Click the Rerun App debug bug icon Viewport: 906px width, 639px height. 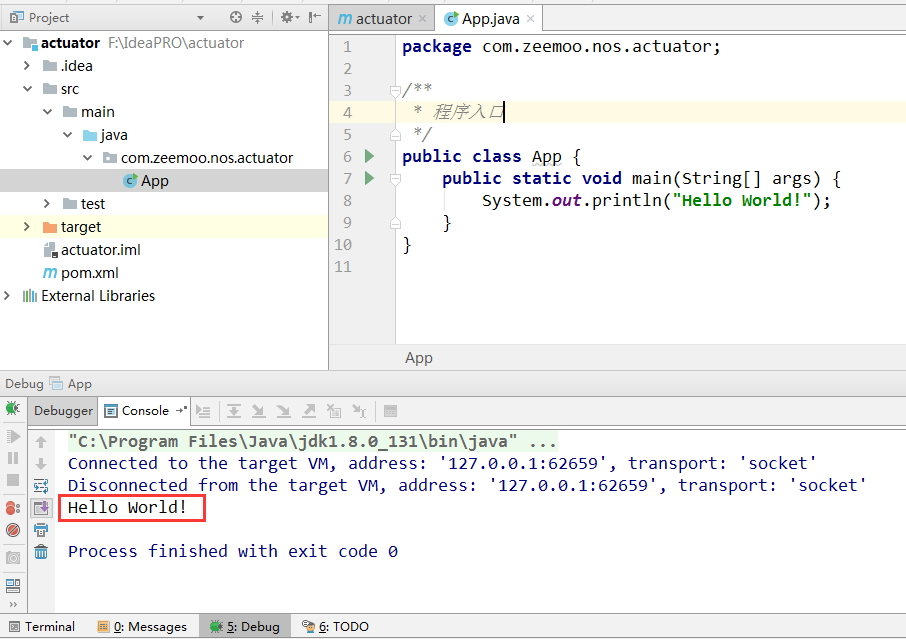pos(13,409)
